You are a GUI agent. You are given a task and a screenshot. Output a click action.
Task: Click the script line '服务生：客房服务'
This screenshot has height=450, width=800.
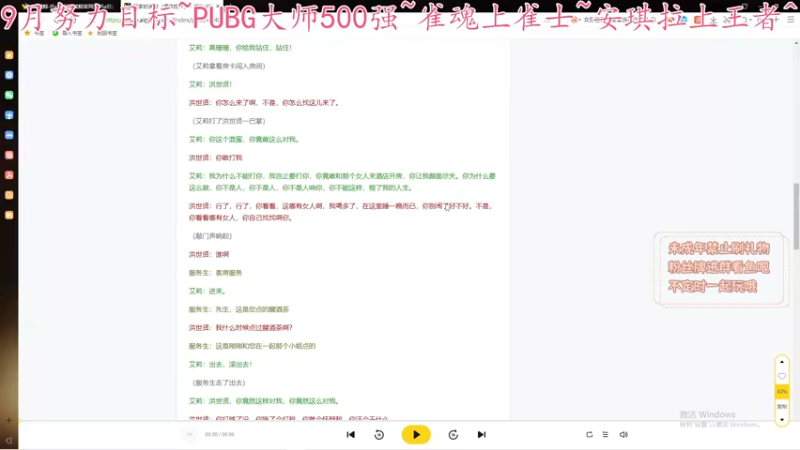pyautogui.click(x=215, y=272)
